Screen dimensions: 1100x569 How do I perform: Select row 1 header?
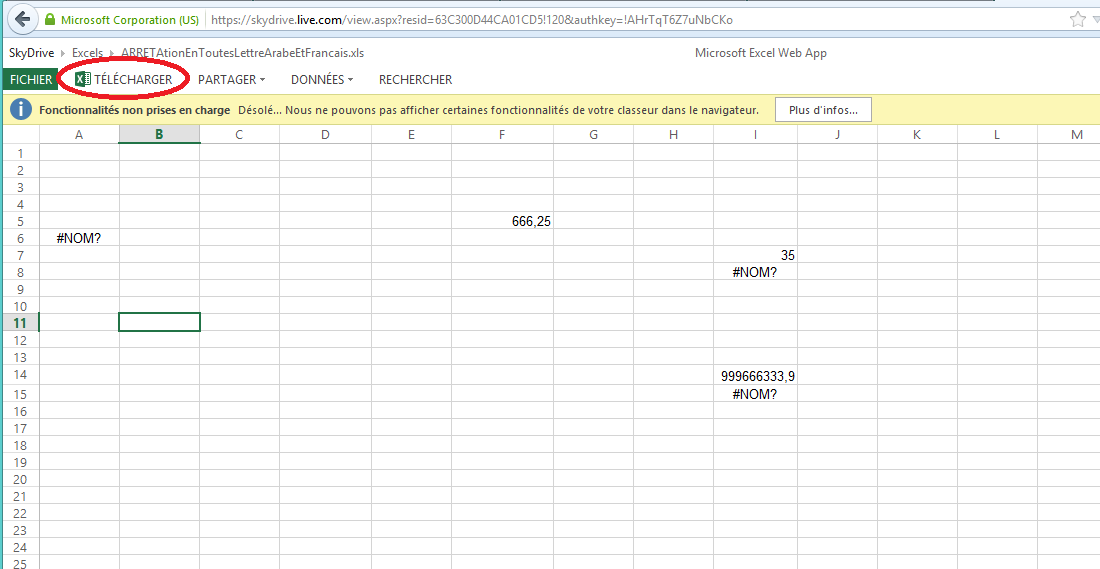coord(20,153)
